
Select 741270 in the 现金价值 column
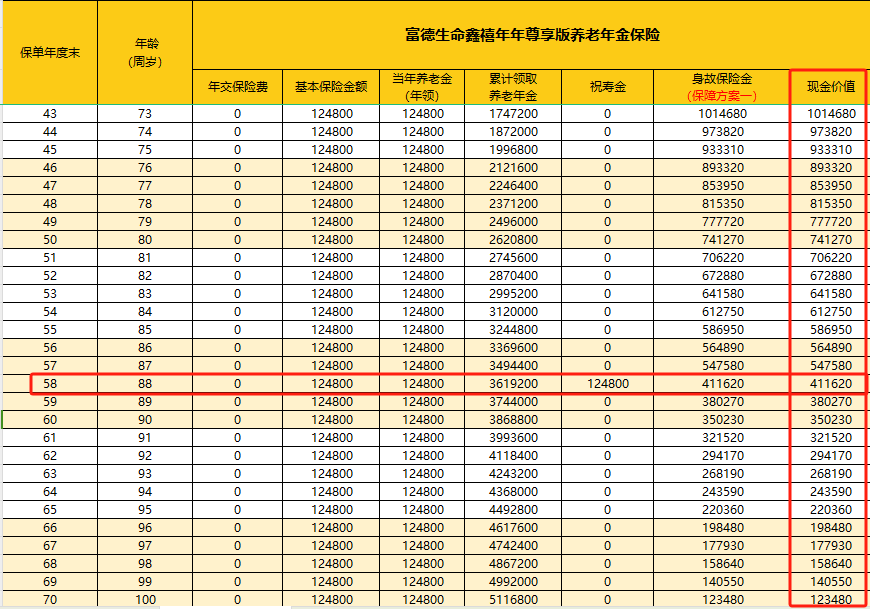click(x=830, y=240)
